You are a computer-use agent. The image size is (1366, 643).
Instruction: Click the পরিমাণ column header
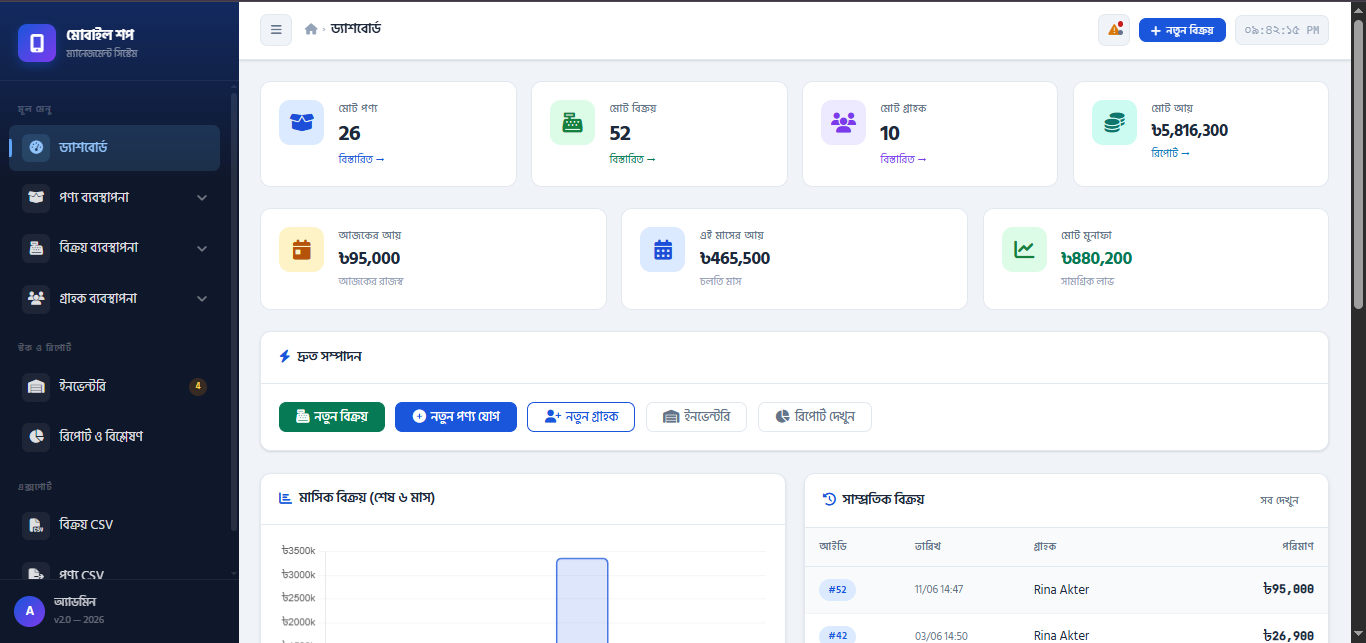tap(1298, 547)
